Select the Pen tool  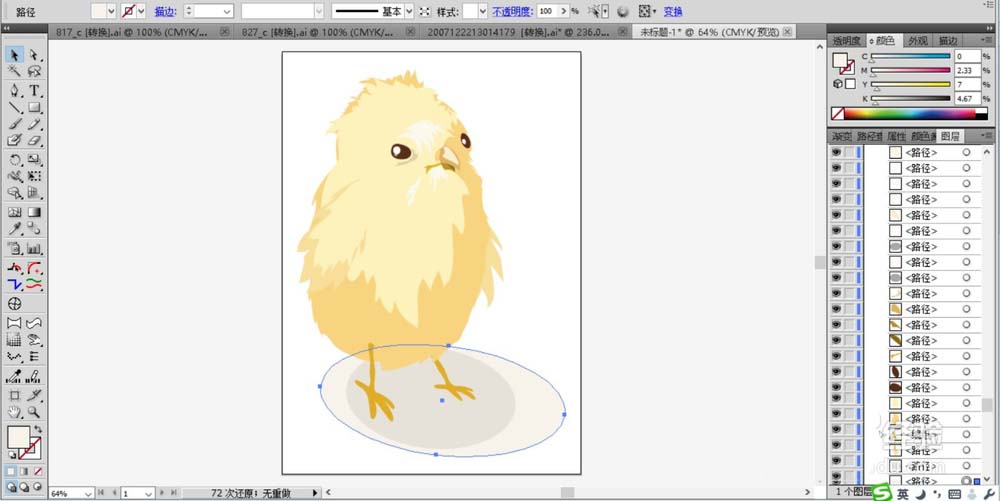tap(15, 91)
